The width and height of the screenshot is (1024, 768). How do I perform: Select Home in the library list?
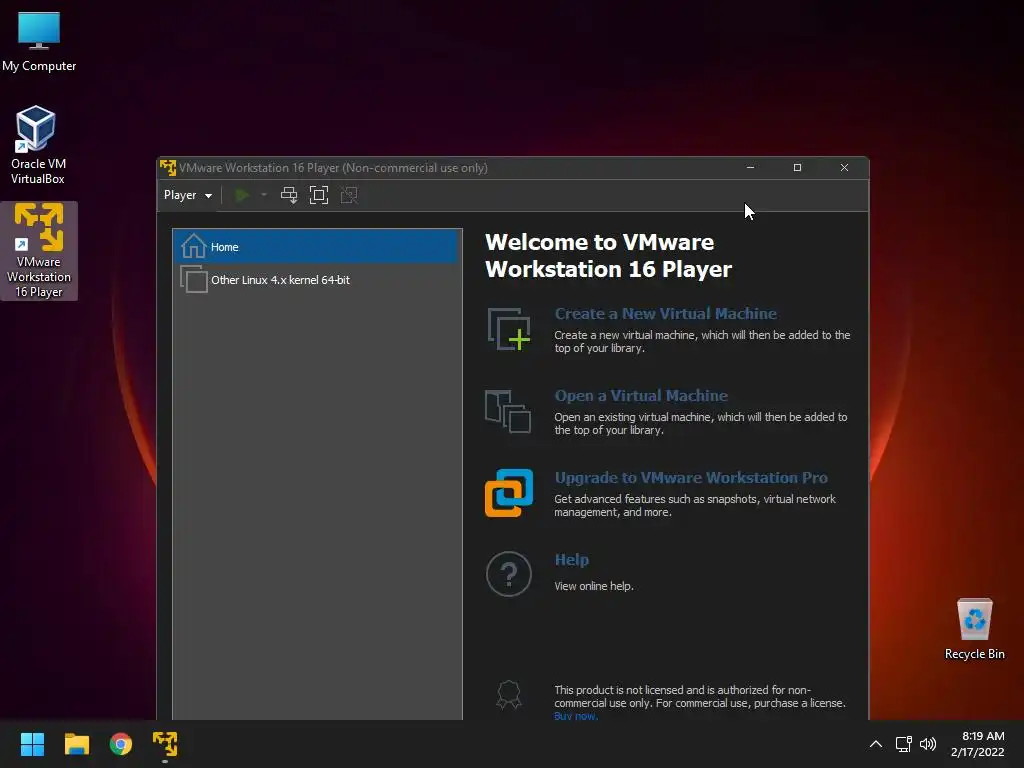pos(315,247)
